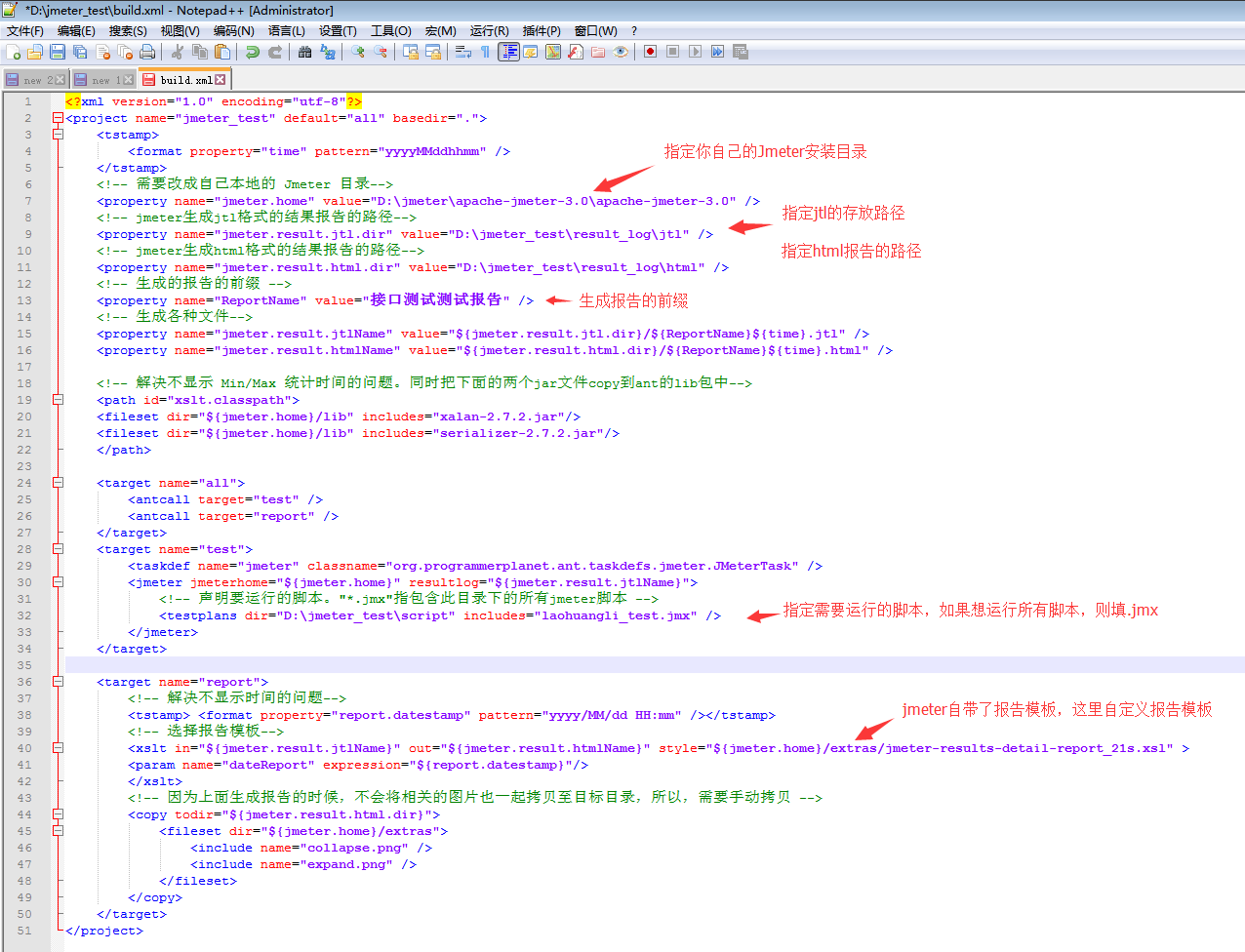Collapse the tstamp block fold on line 3

coord(58,135)
